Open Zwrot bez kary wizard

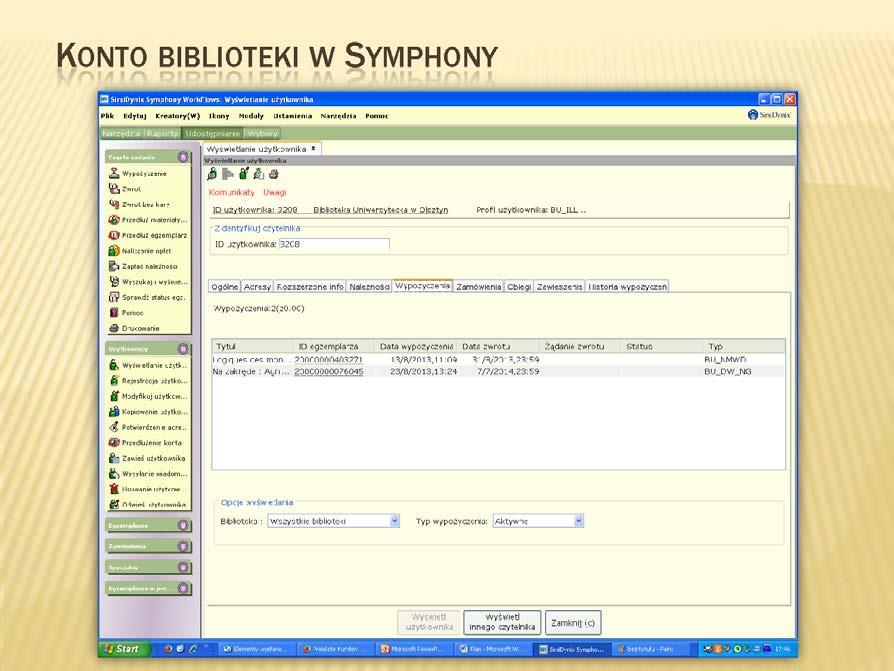[x=139, y=204]
